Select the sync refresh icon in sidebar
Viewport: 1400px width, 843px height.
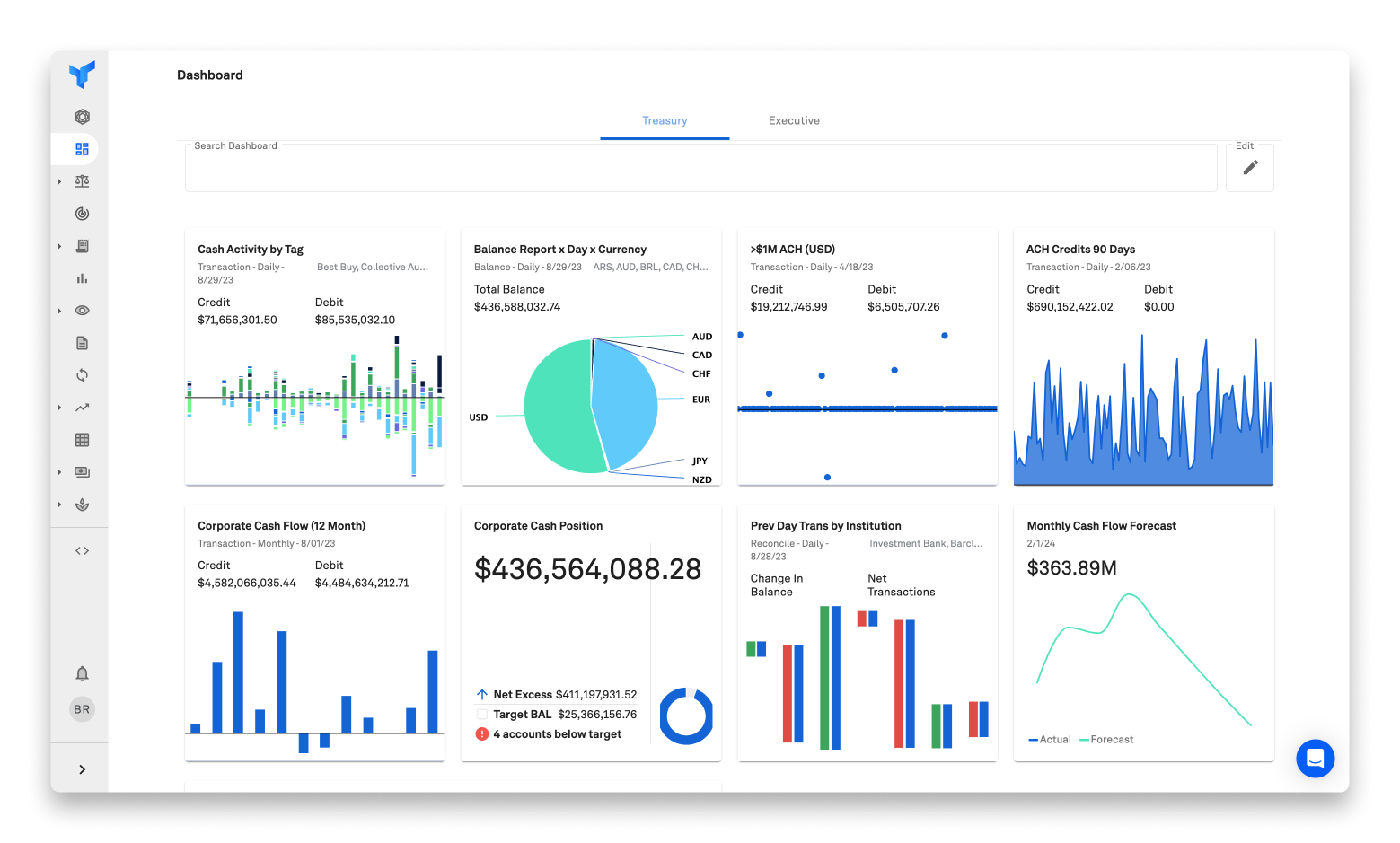tap(82, 374)
